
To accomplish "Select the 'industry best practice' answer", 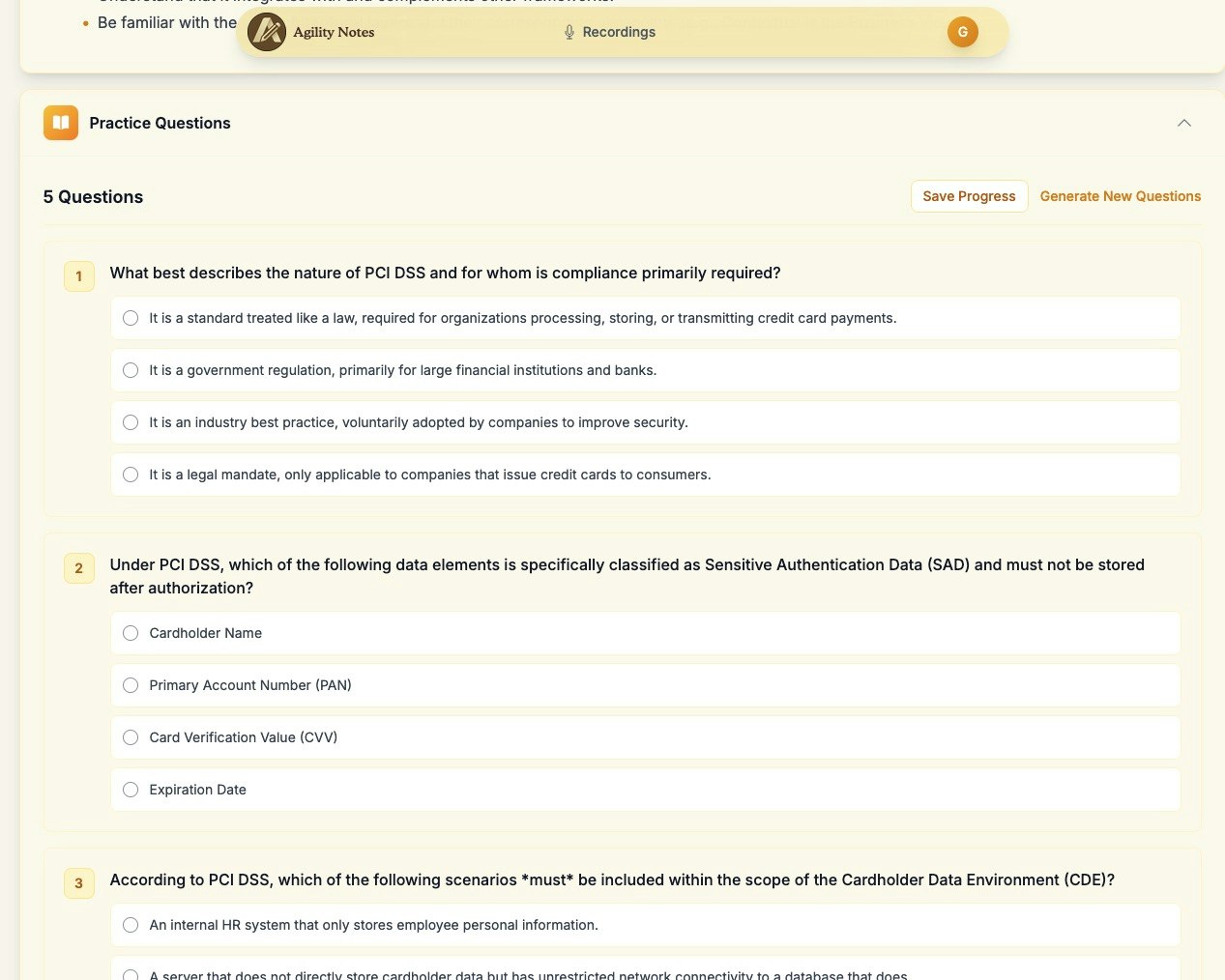I will coord(645,422).
